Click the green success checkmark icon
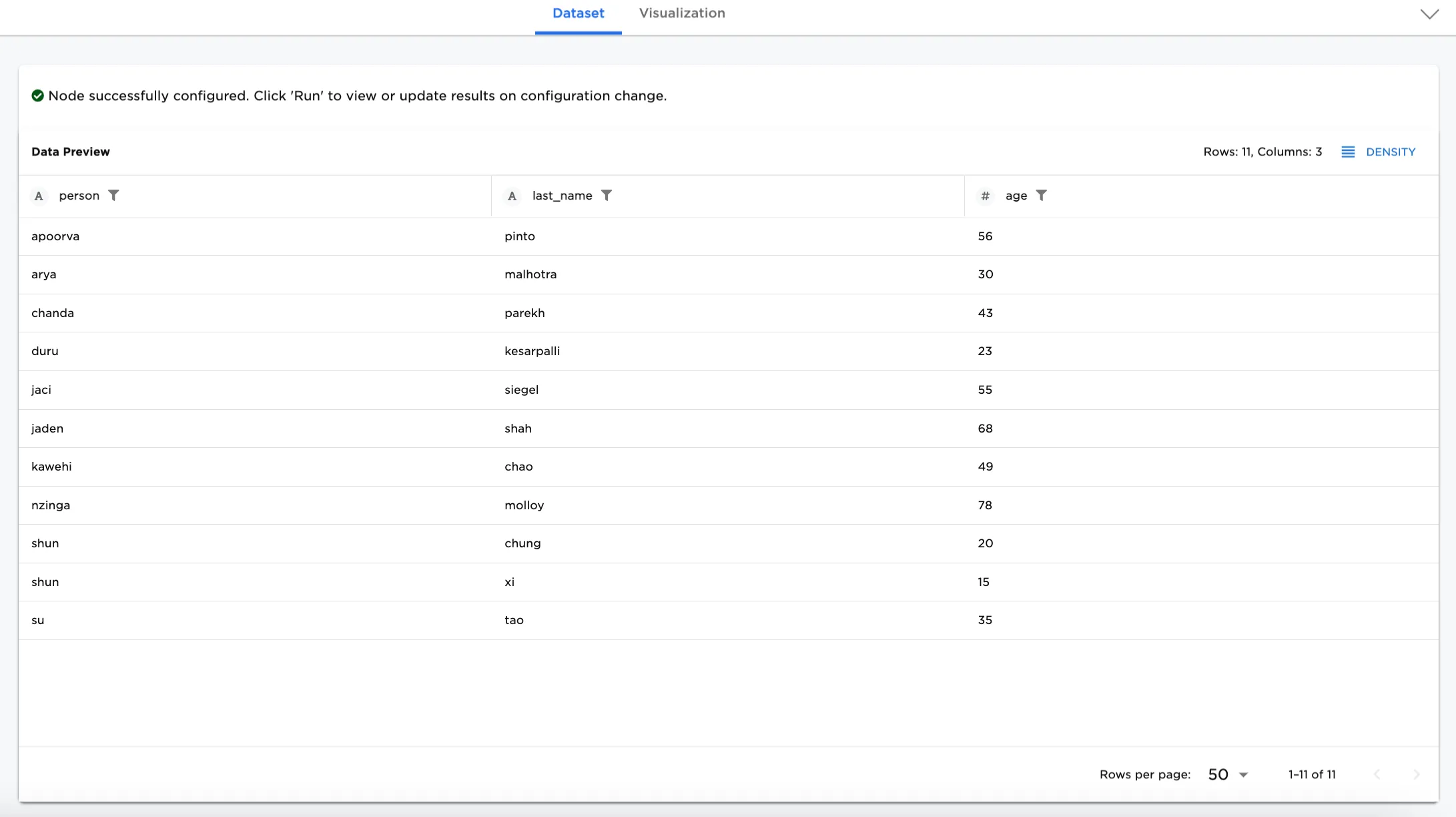Screen dimensions: 1456x817 tap(38, 95)
